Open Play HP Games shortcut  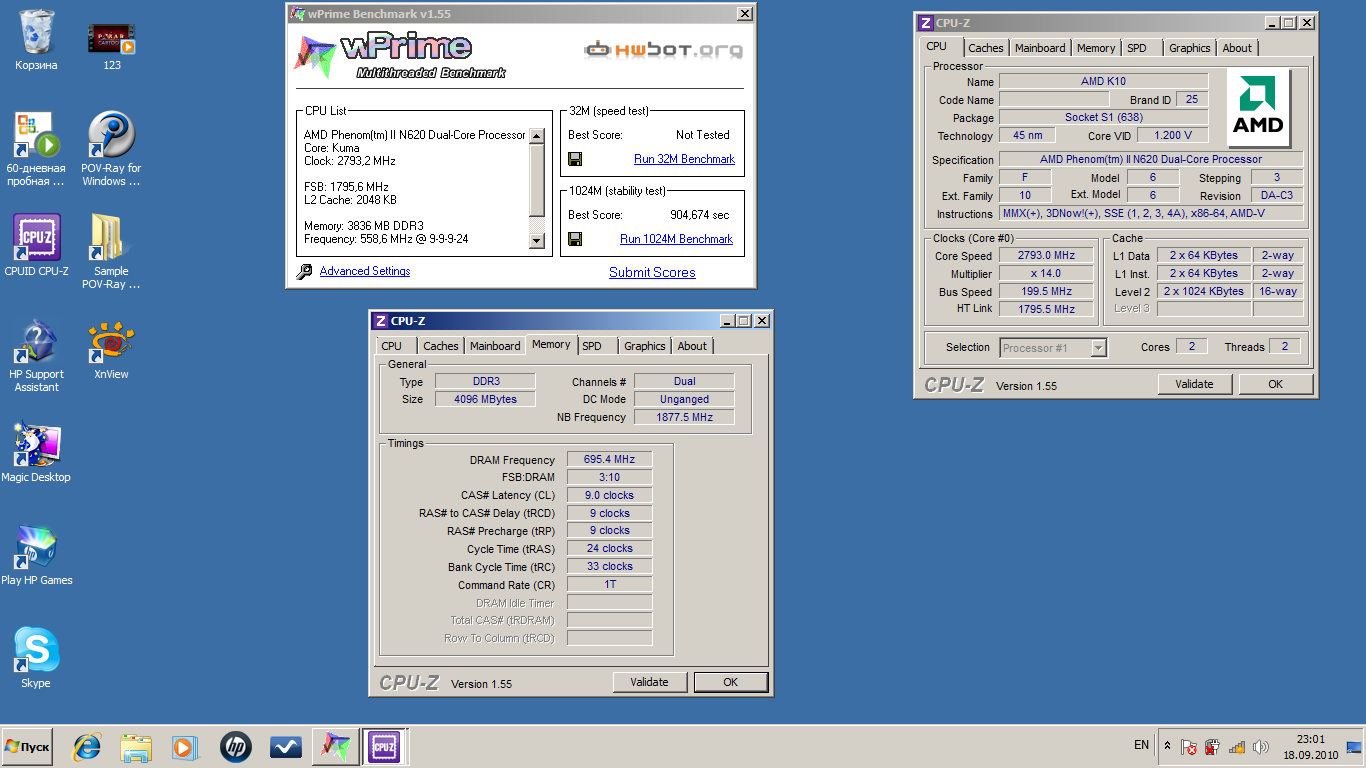coord(36,555)
